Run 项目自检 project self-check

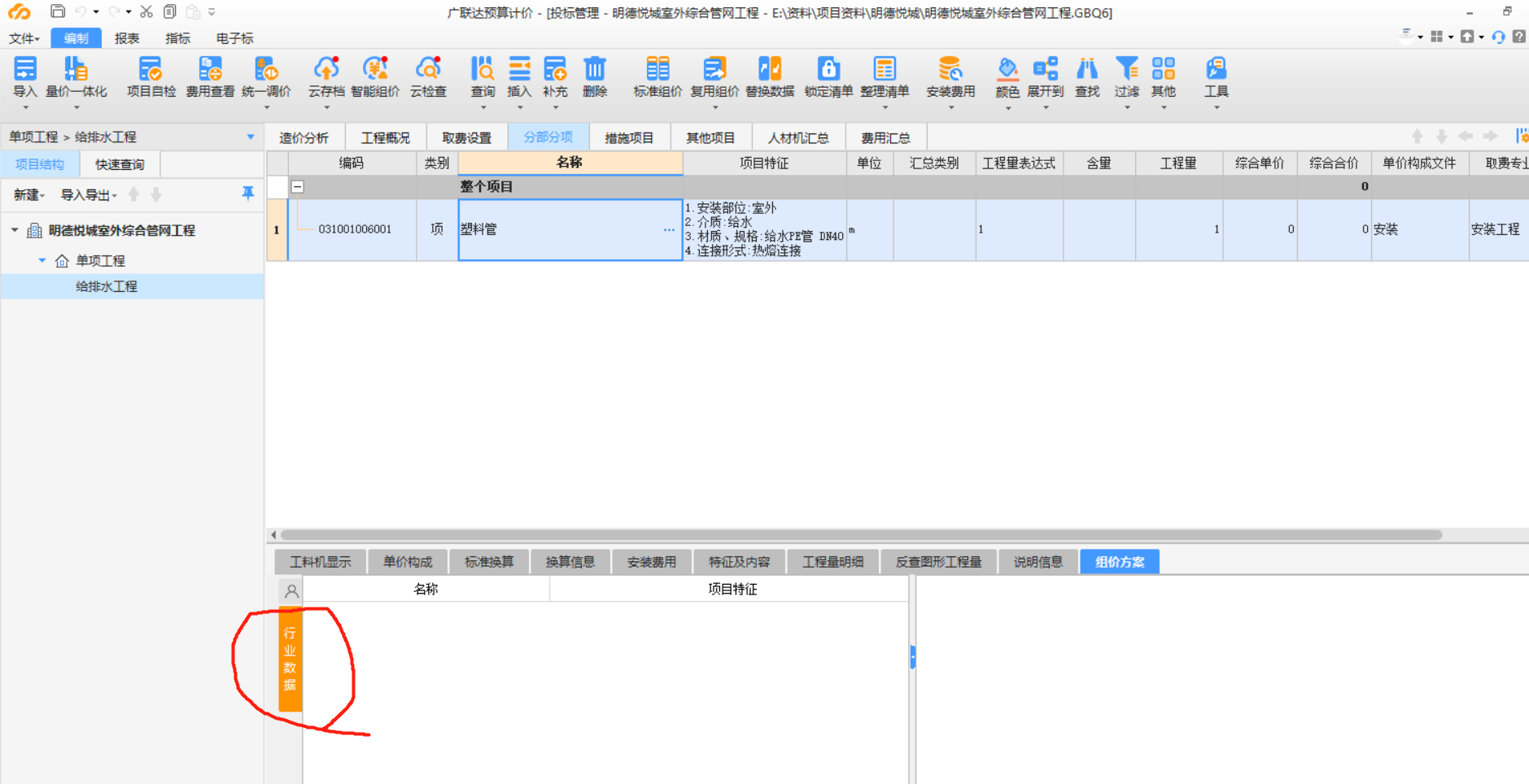151,77
